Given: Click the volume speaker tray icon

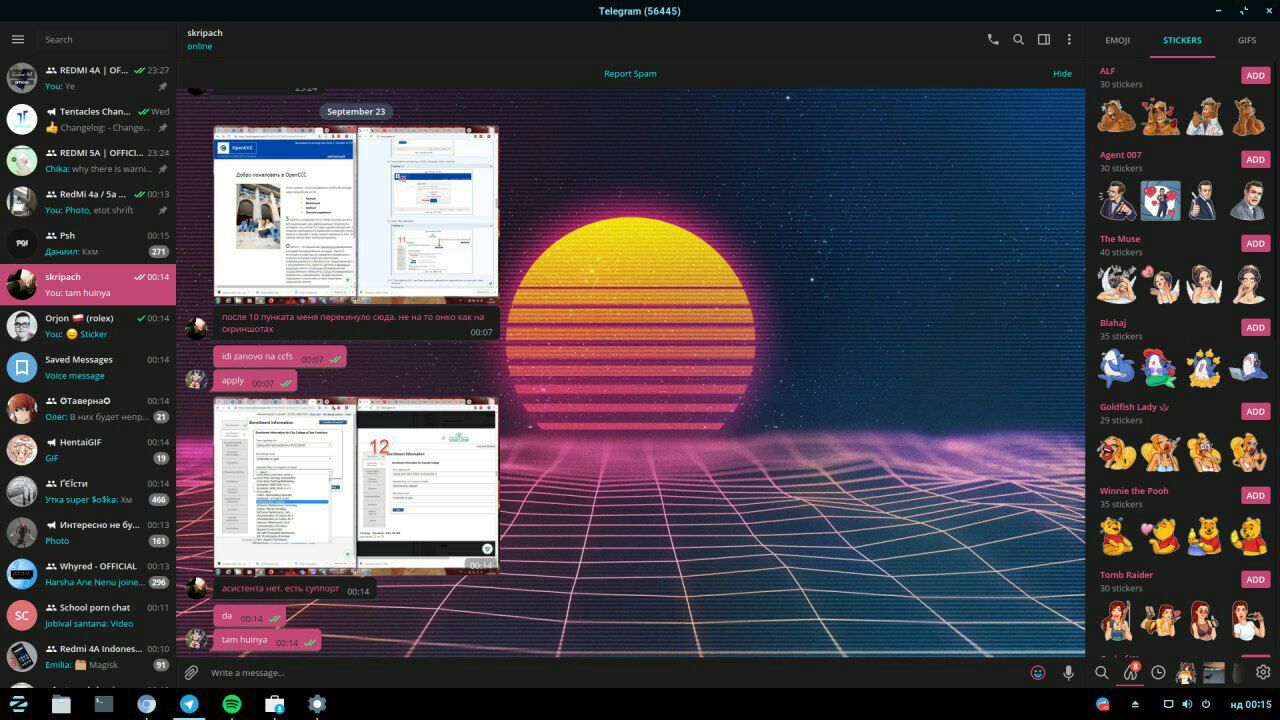Looking at the screenshot, I should (x=1187, y=704).
